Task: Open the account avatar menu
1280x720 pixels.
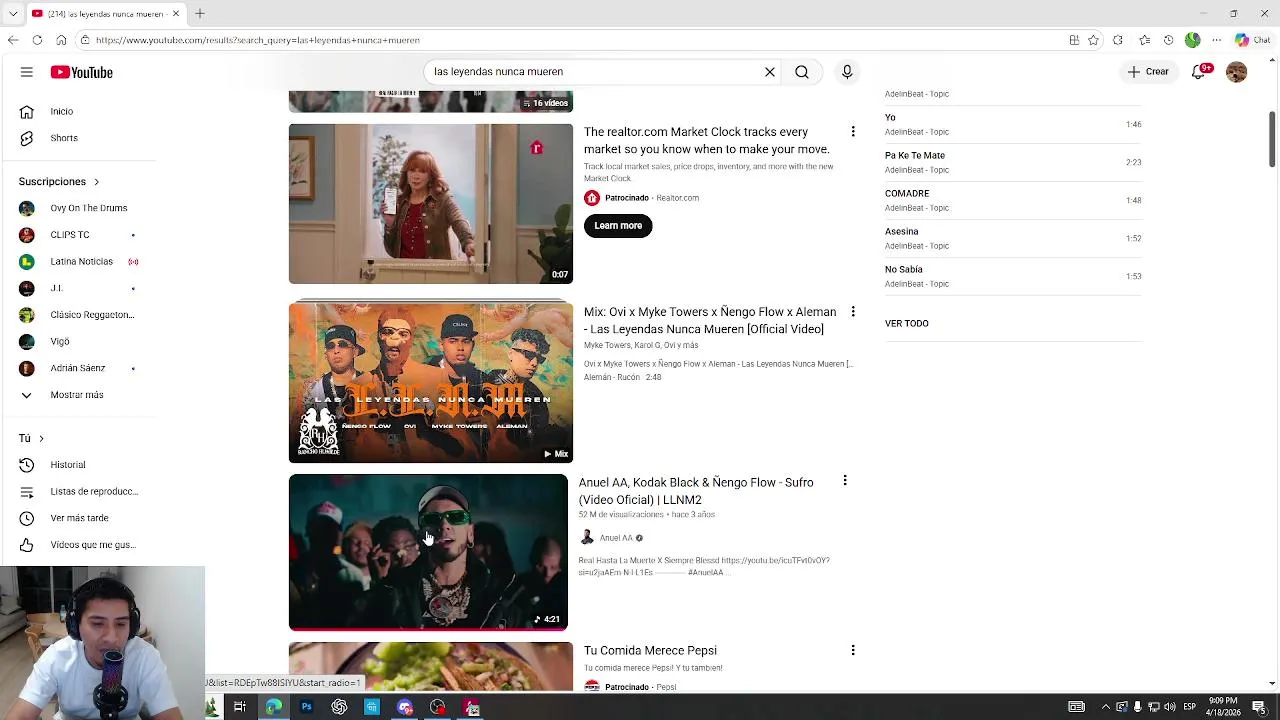Action: tap(1237, 72)
